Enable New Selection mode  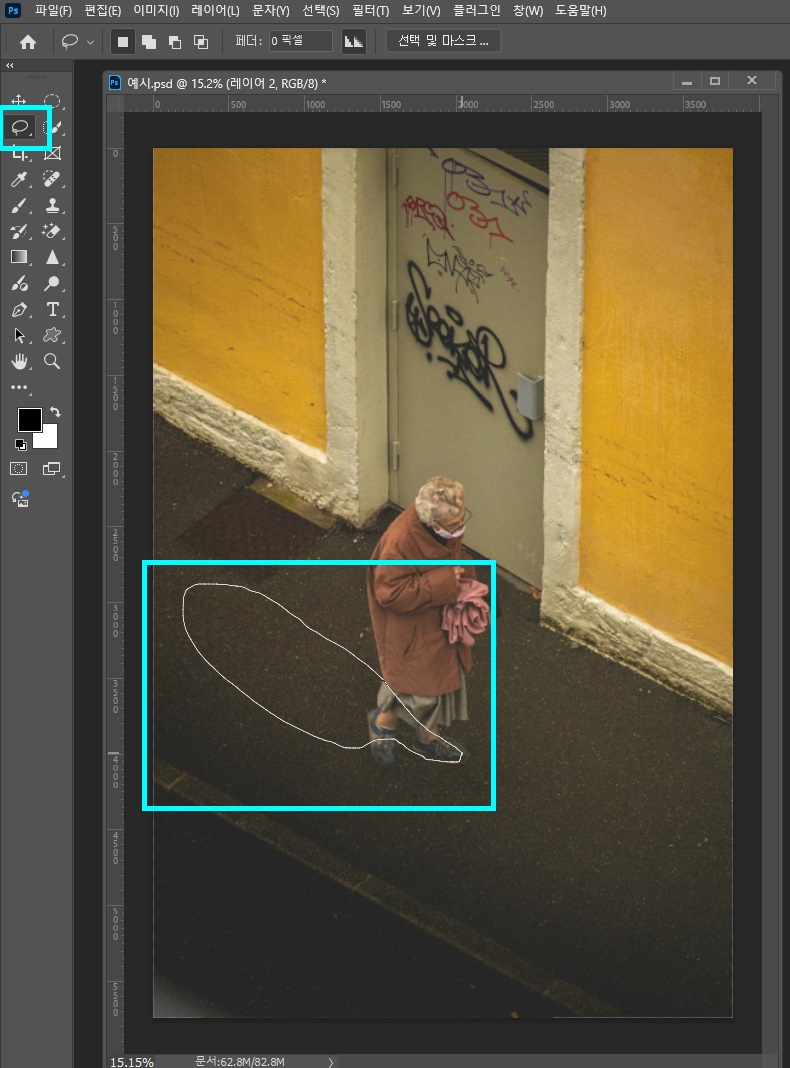pyautogui.click(x=123, y=42)
